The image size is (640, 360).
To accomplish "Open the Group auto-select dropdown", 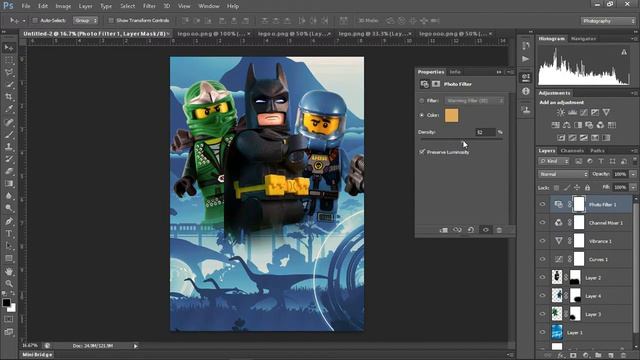I will 85,20.
